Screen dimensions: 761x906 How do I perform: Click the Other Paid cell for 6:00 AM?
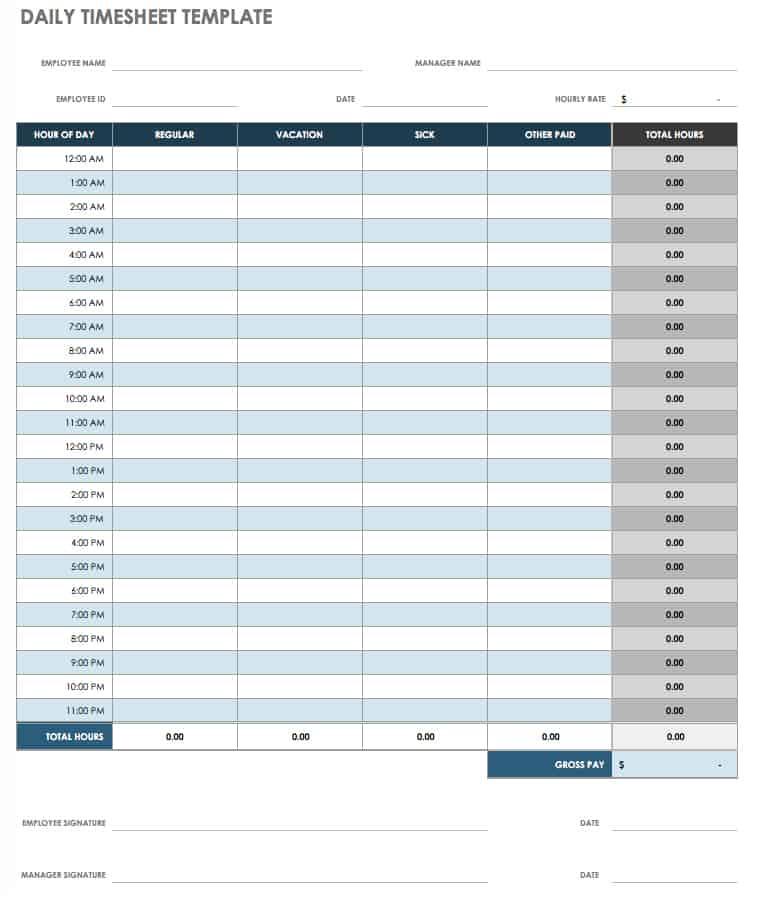(550, 303)
